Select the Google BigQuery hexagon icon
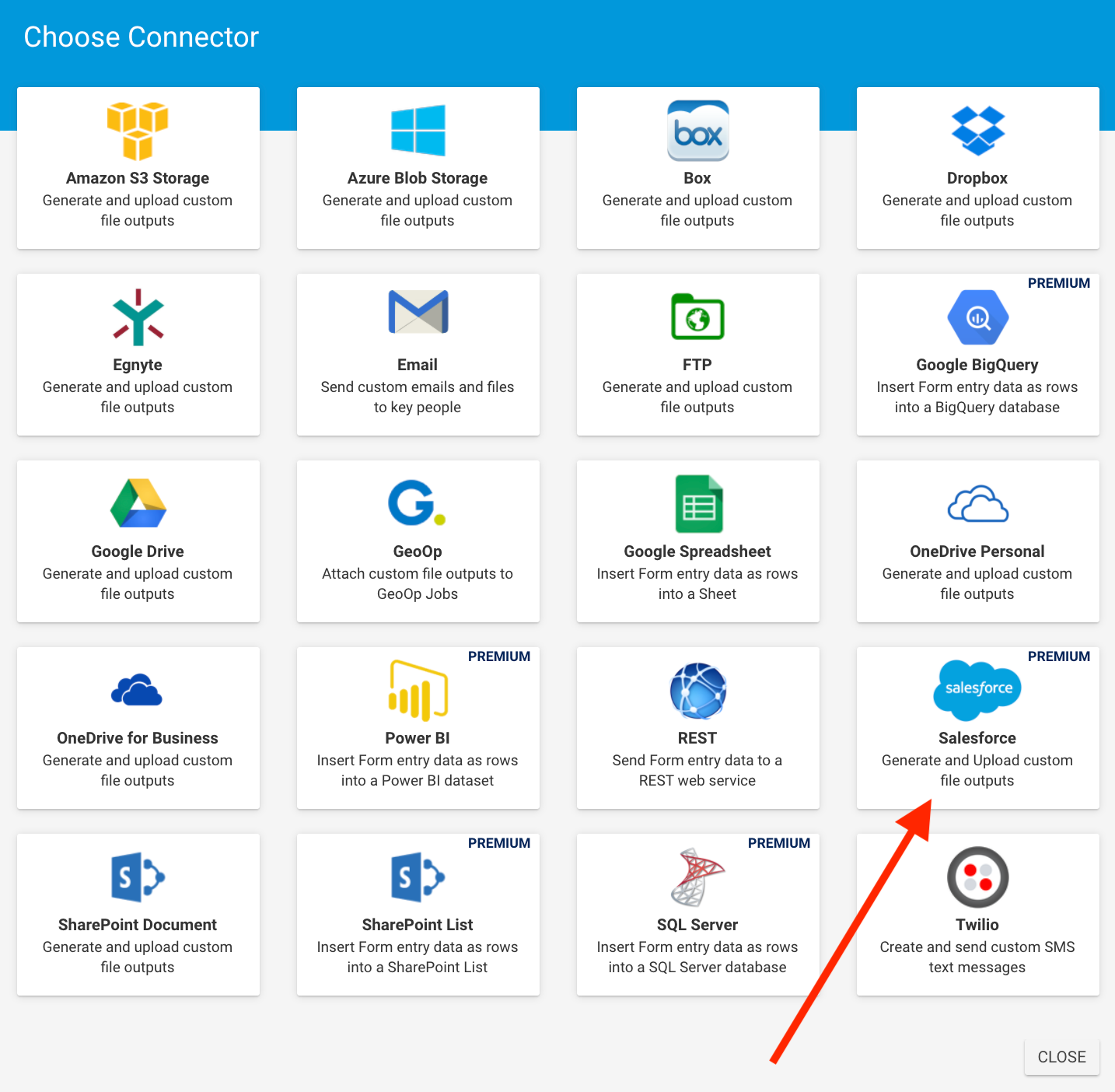The width and height of the screenshot is (1115, 1092). tap(977, 317)
